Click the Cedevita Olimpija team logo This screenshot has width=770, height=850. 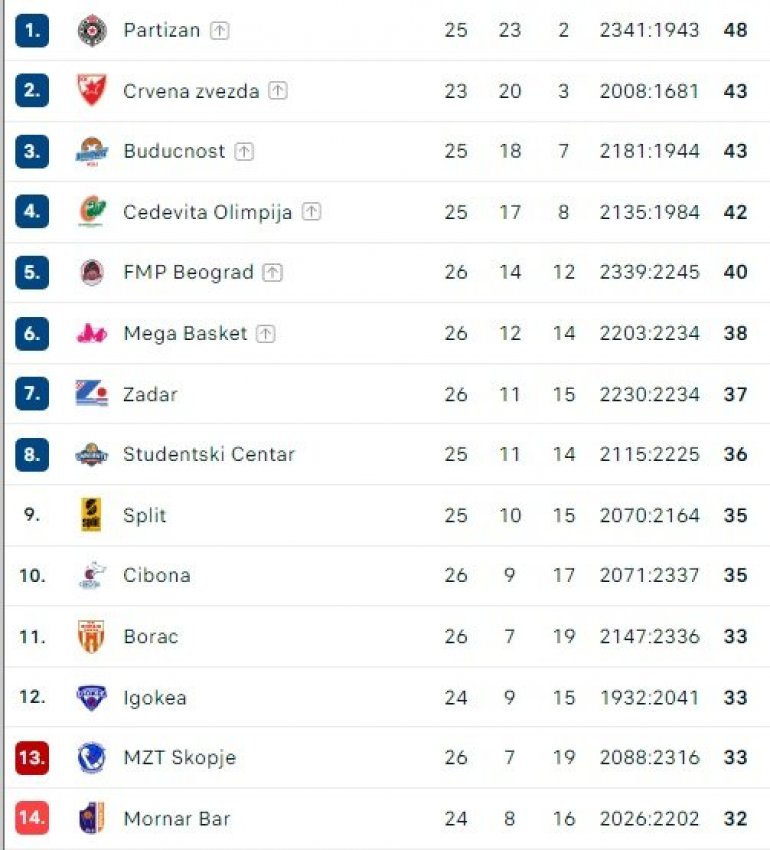point(92,212)
